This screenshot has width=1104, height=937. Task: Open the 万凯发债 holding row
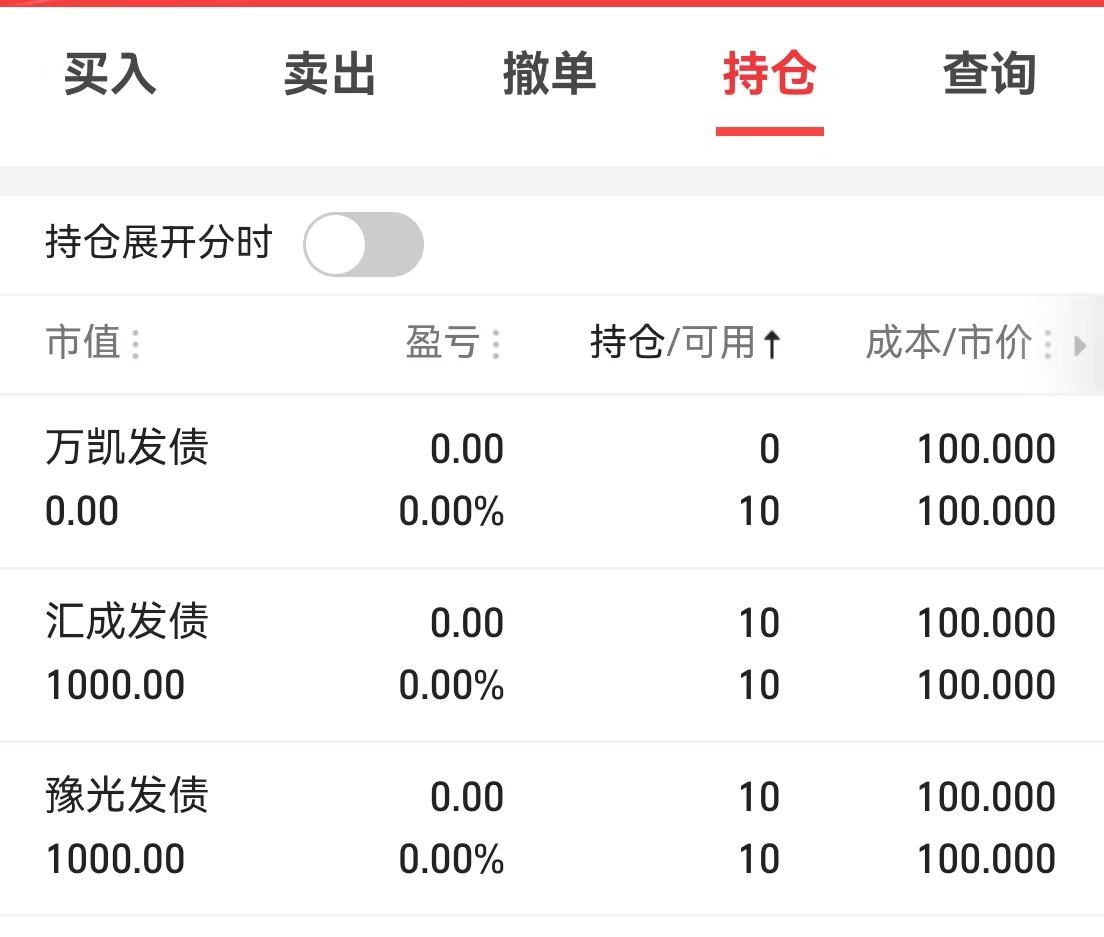pyautogui.click(x=127, y=448)
